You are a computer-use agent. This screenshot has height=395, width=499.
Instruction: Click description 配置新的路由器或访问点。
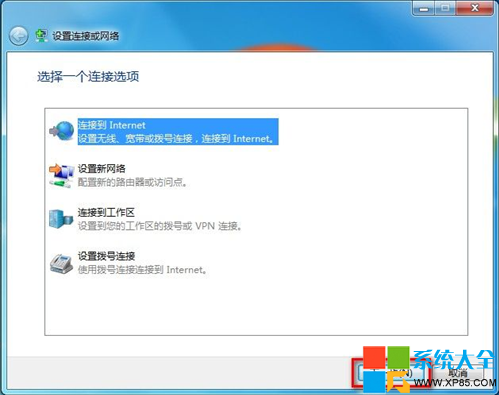[x=132, y=182]
